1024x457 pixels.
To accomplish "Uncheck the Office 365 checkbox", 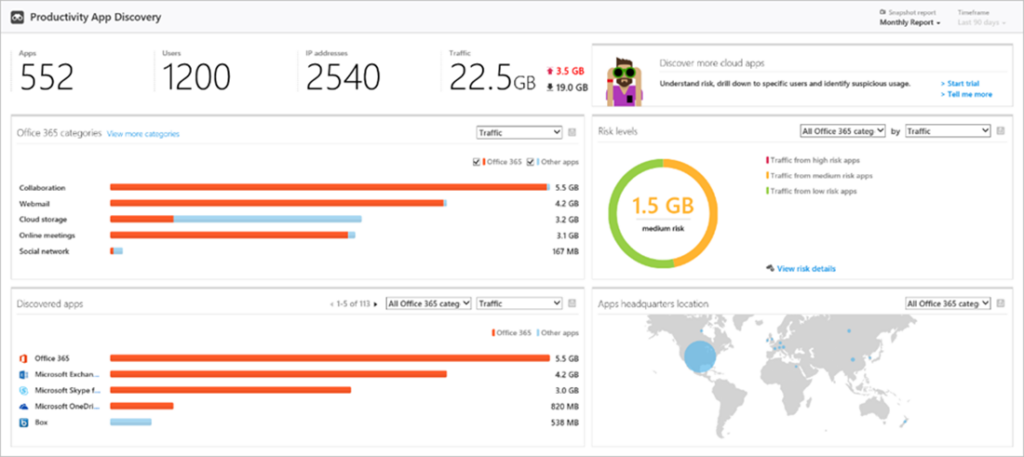I will (476, 161).
